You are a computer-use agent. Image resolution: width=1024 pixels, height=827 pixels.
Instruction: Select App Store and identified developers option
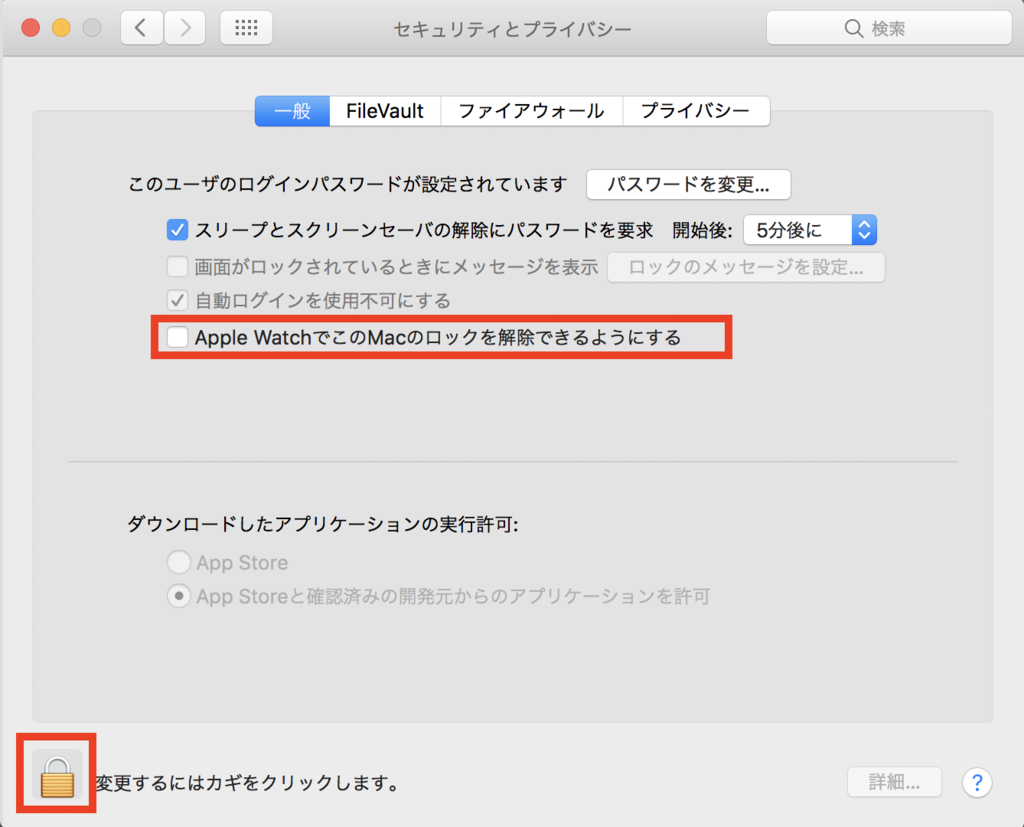179,596
